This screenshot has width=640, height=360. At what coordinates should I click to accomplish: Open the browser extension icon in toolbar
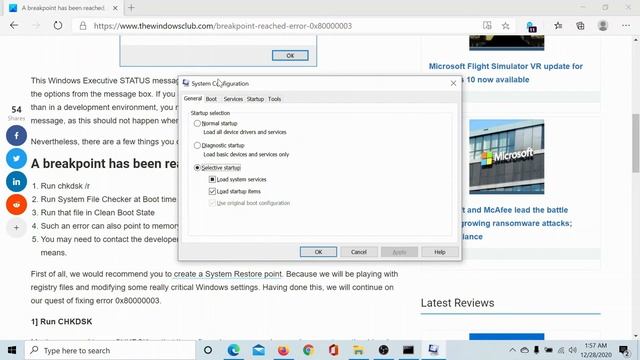point(531,27)
